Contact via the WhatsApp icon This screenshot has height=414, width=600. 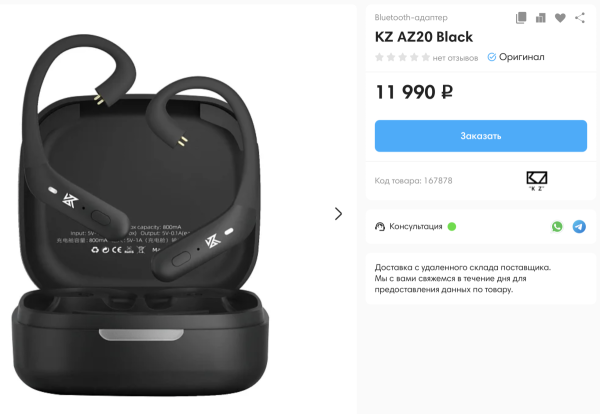click(x=557, y=227)
